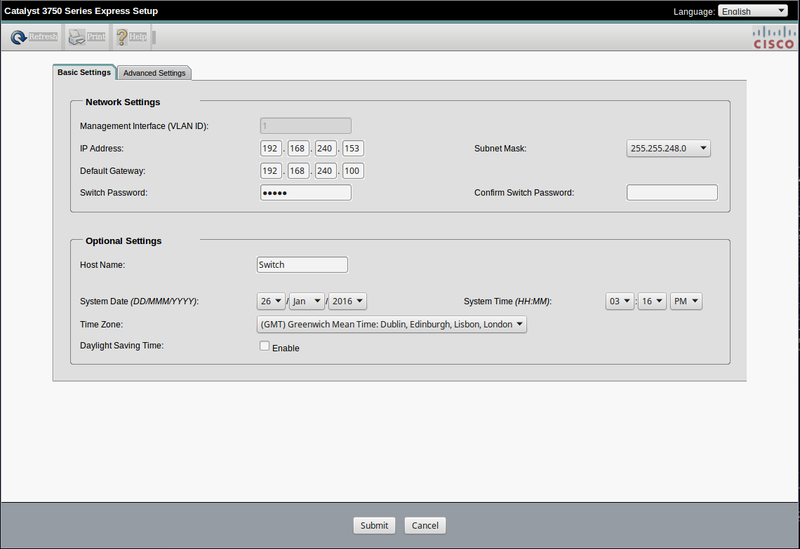Expand the Language selector
The width and height of the screenshot is (800, 549).
pyautogui.click(x=754, y=11)
